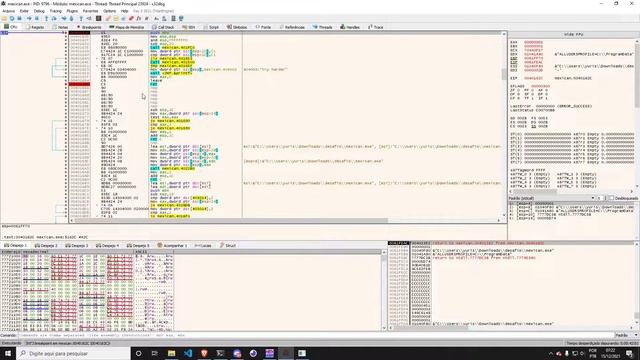
Task: Click the last icon in the toolbar
Action: 180,18
